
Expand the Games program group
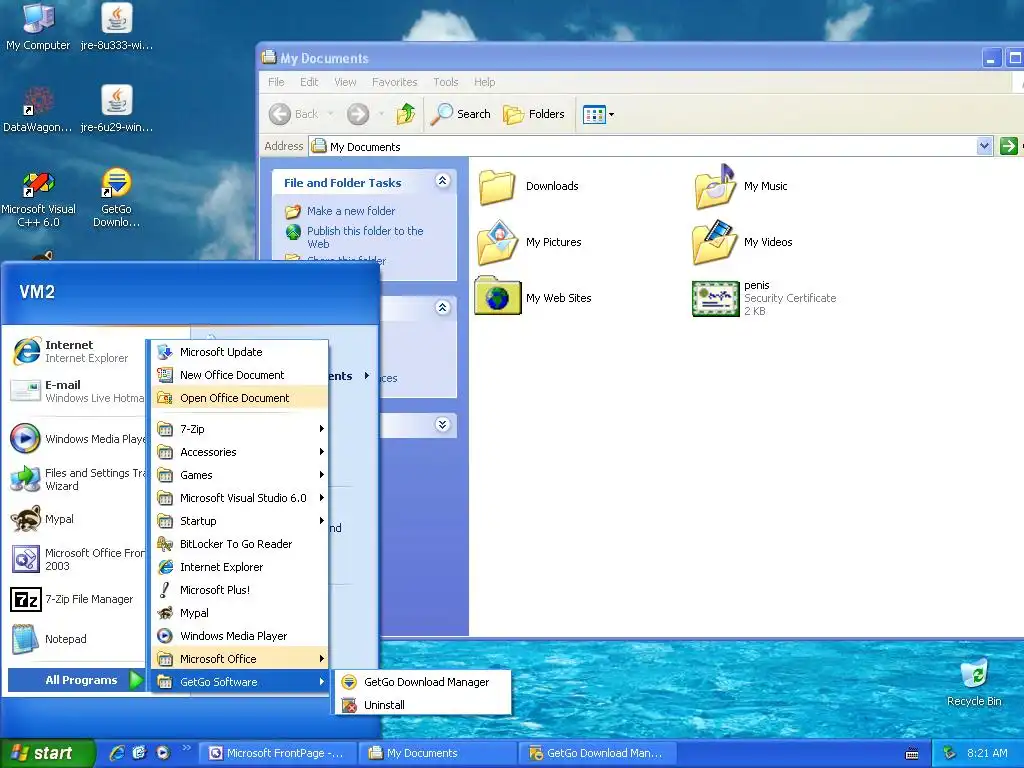click(x=240, y=475)
